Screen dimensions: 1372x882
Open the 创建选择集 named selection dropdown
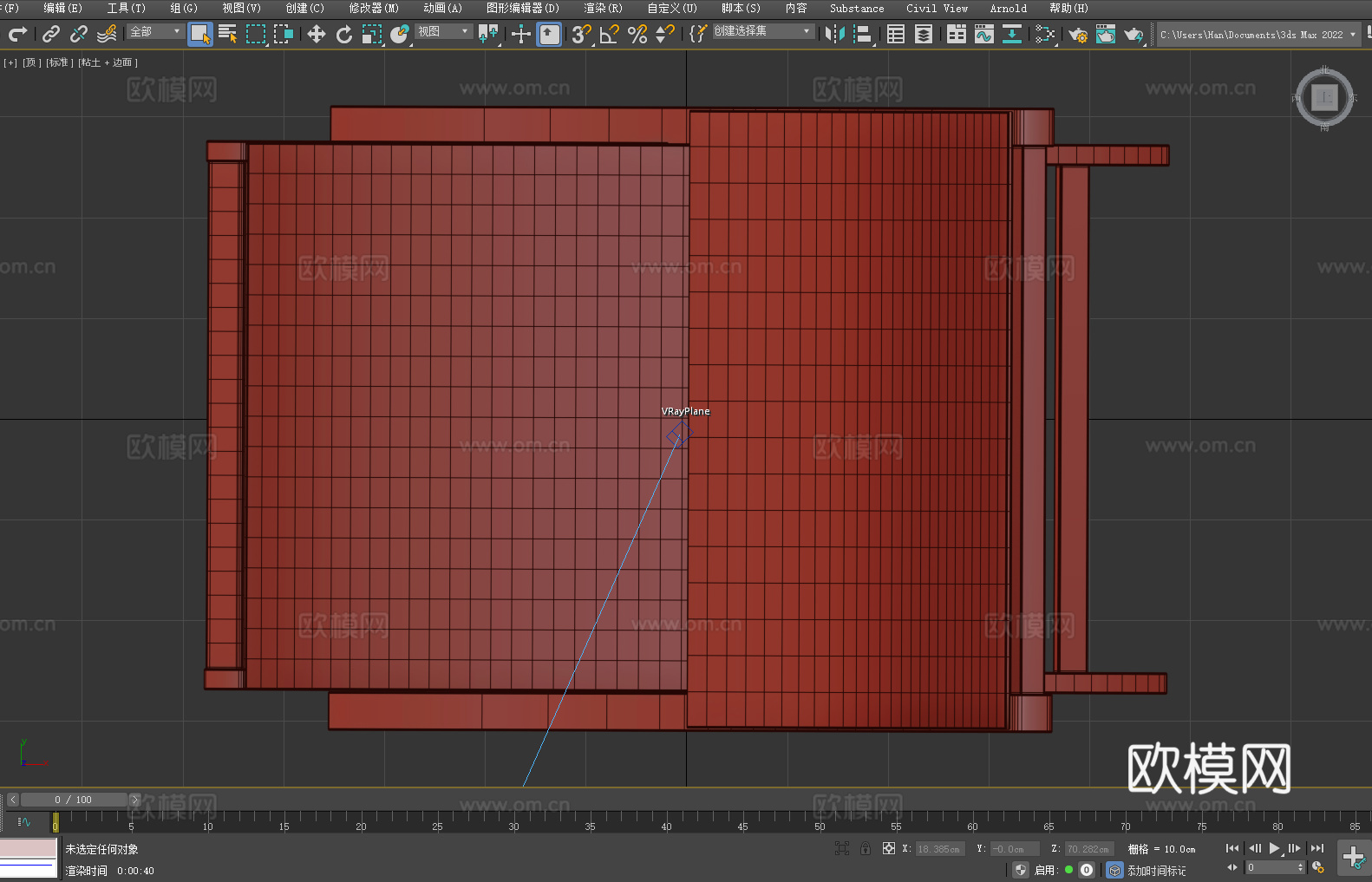[x=763, y=31]
